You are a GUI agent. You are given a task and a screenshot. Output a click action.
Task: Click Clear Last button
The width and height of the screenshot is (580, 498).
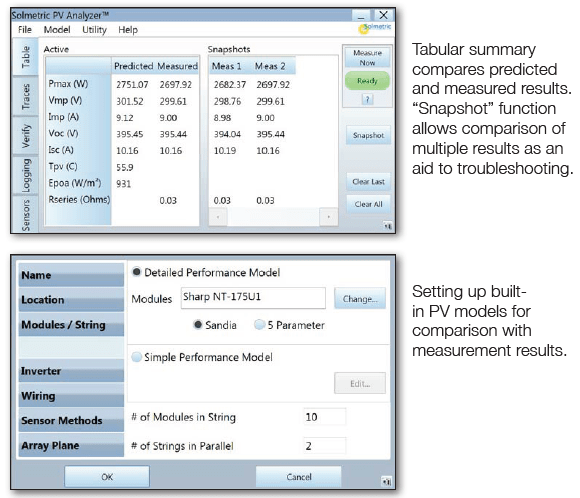368,182
